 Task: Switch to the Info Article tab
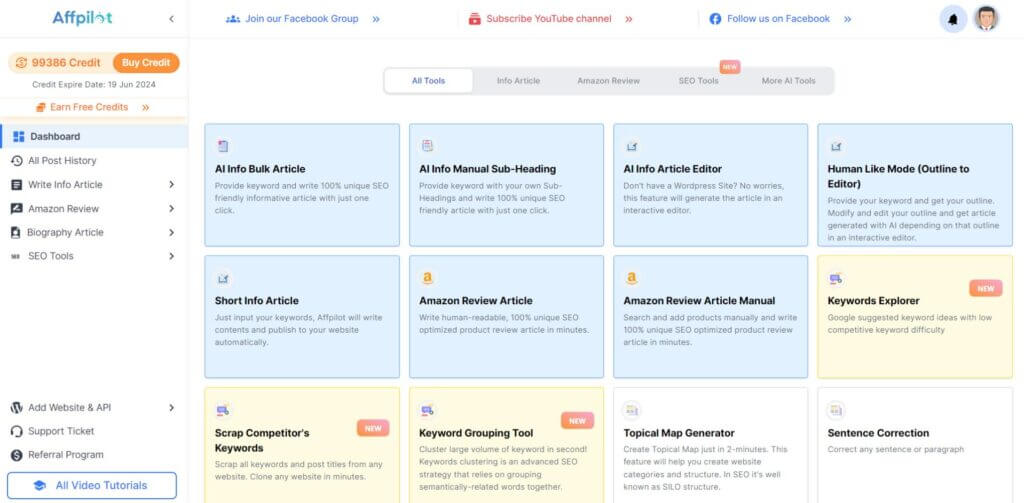[x=518, y=81]
